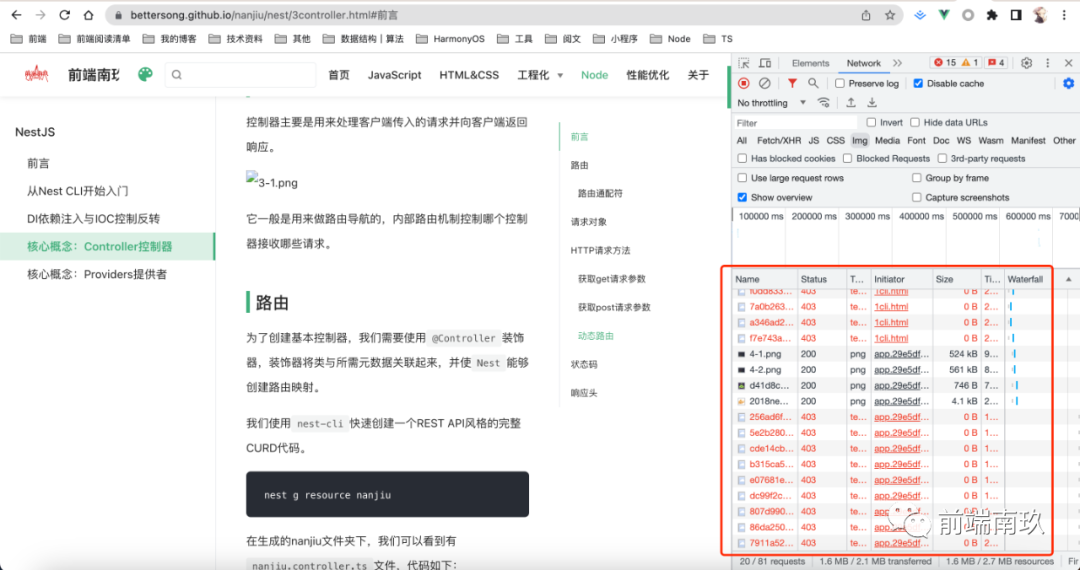Viewport: 1080px width, 570px height.
Task: Open the HTML&CSS nav link
Action: click(x=469, y=75)
